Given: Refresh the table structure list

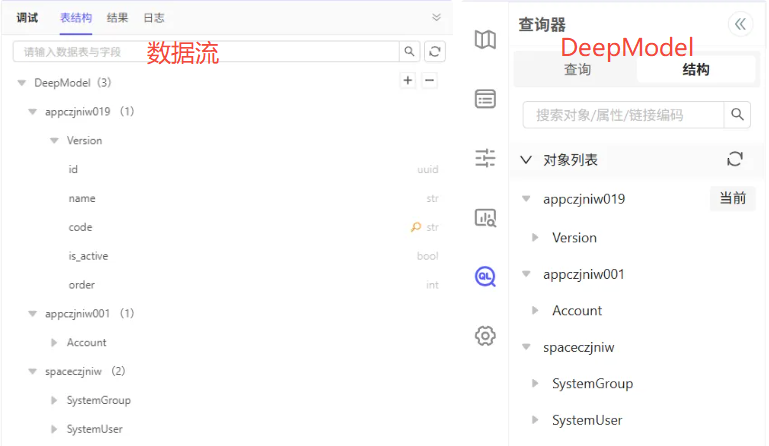Looking at the screenshot, I should [435, 52].
